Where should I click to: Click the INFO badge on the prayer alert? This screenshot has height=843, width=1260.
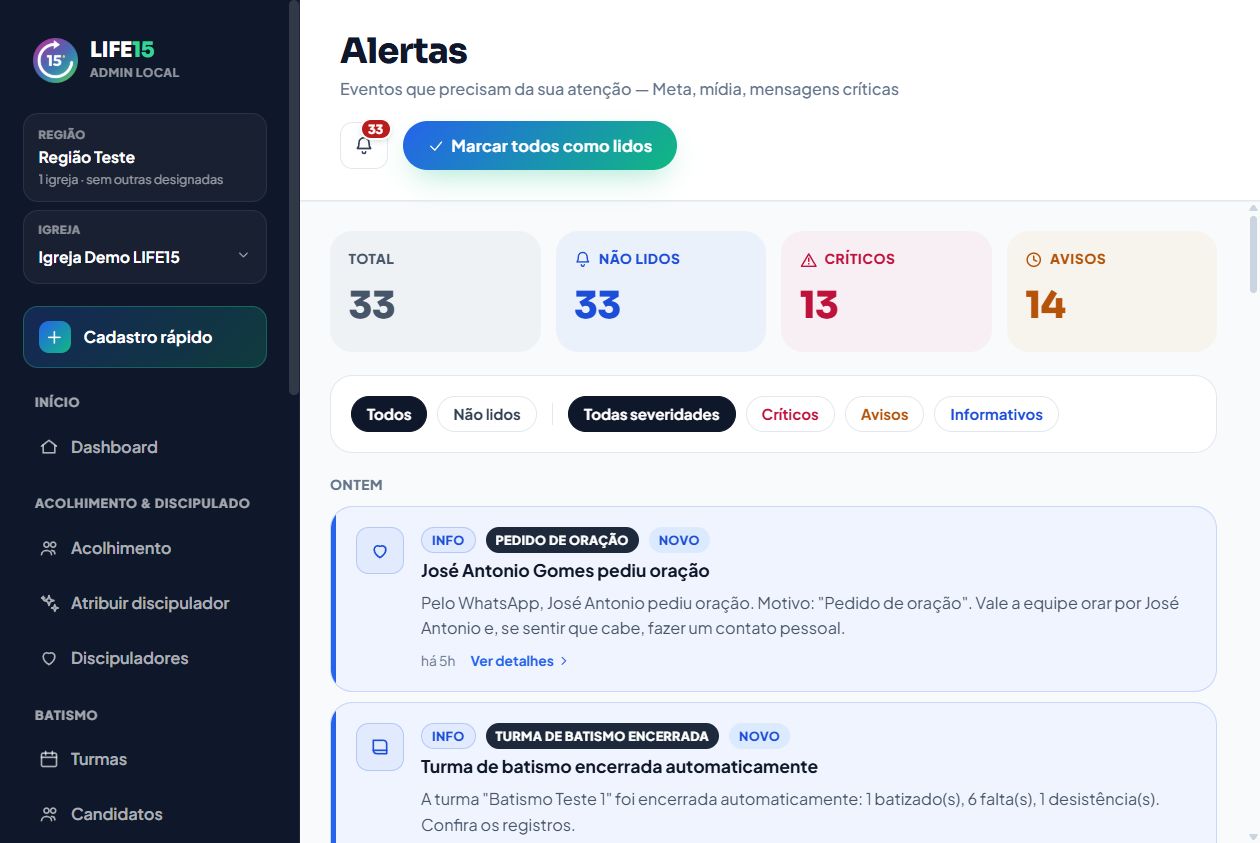tap(448, 540)
